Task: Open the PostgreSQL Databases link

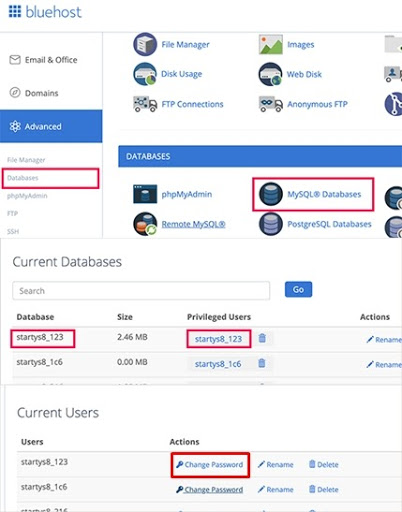Action: pos(329,224)
